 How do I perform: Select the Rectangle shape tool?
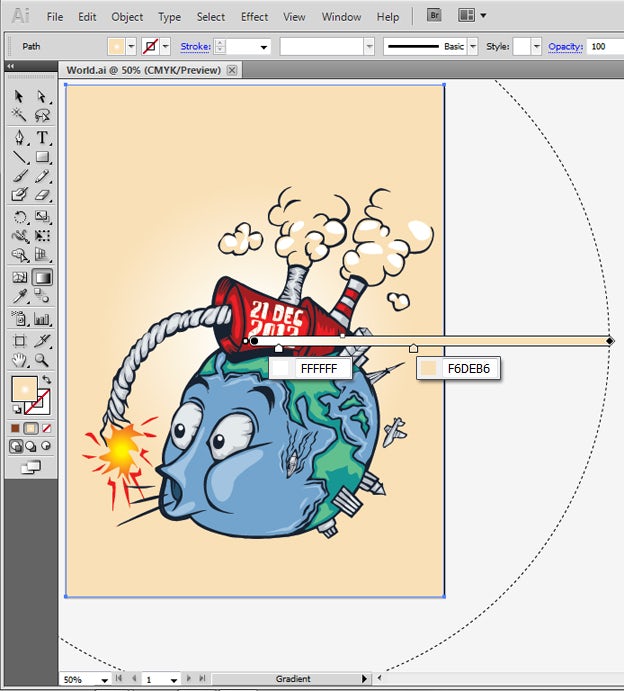[x=43, y=157]
